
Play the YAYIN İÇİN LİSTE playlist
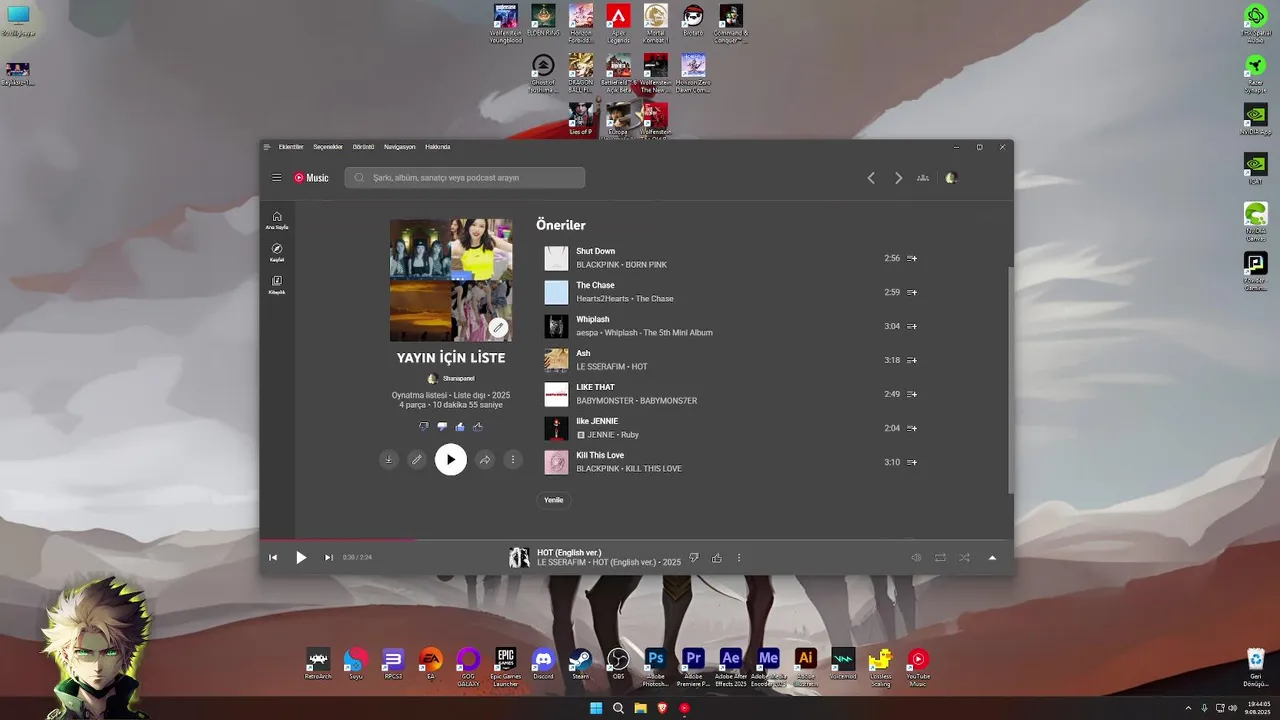[451, 460]
